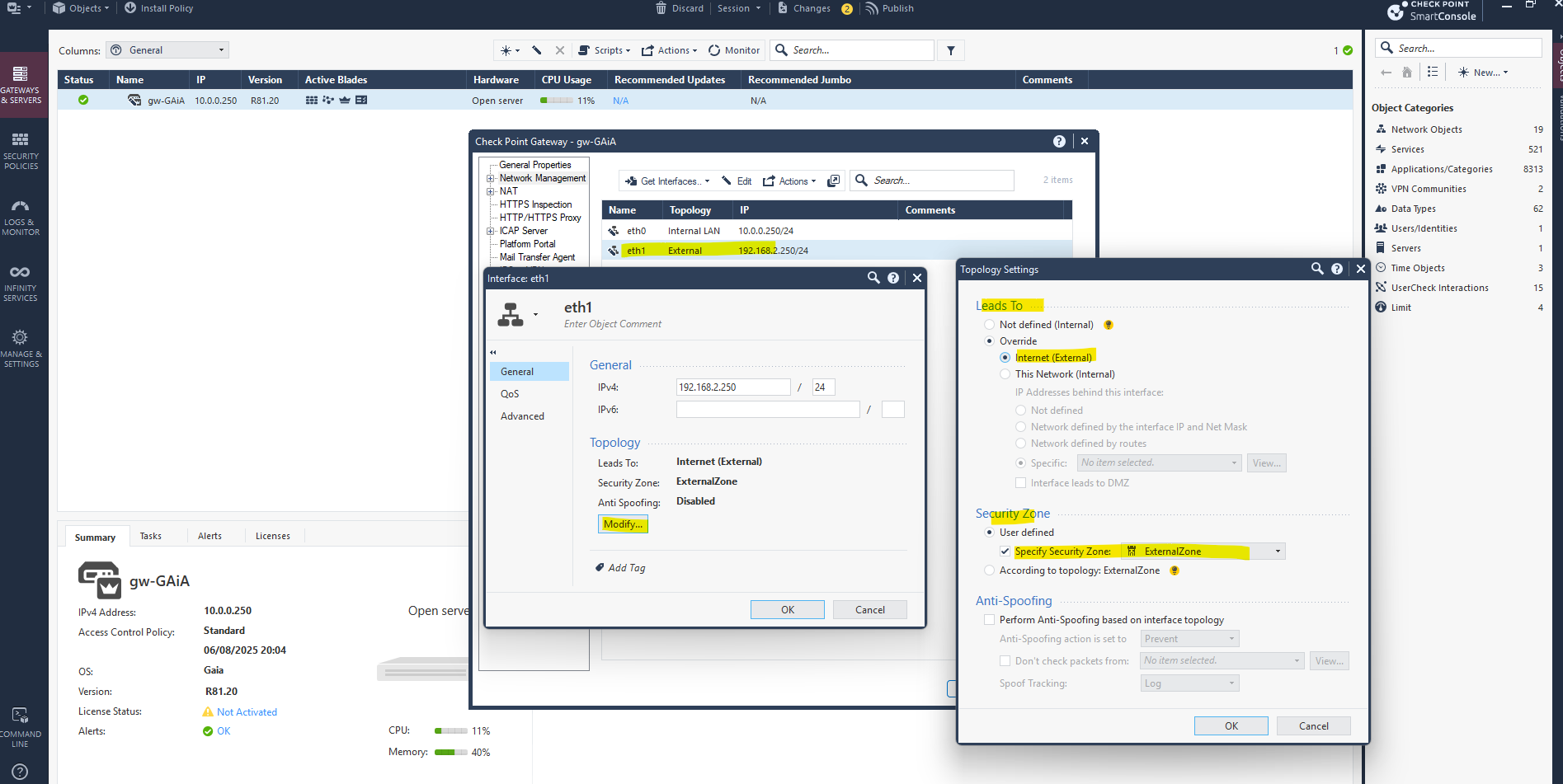Image resolution: width=1563 pixels, height=784 pixels.
Task: Click search magnifier in Interface eth1 dialog
Action: click(x=873, y=278)
